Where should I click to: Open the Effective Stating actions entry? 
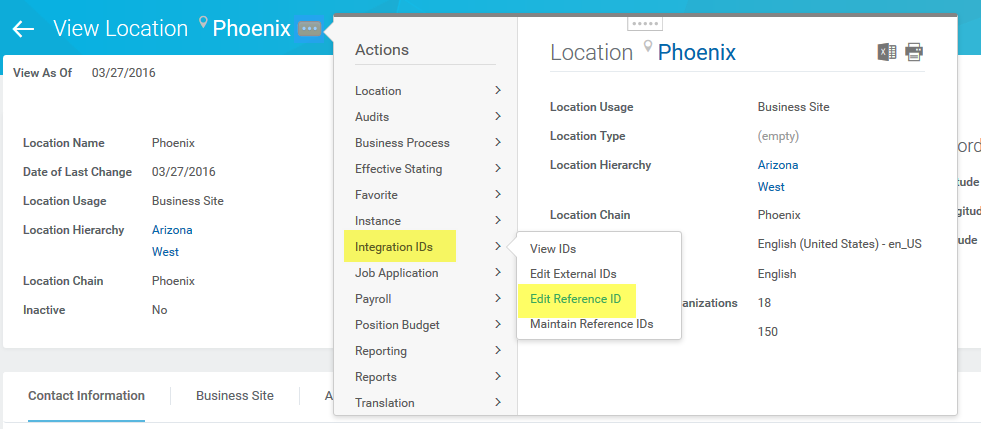[399, 169]
